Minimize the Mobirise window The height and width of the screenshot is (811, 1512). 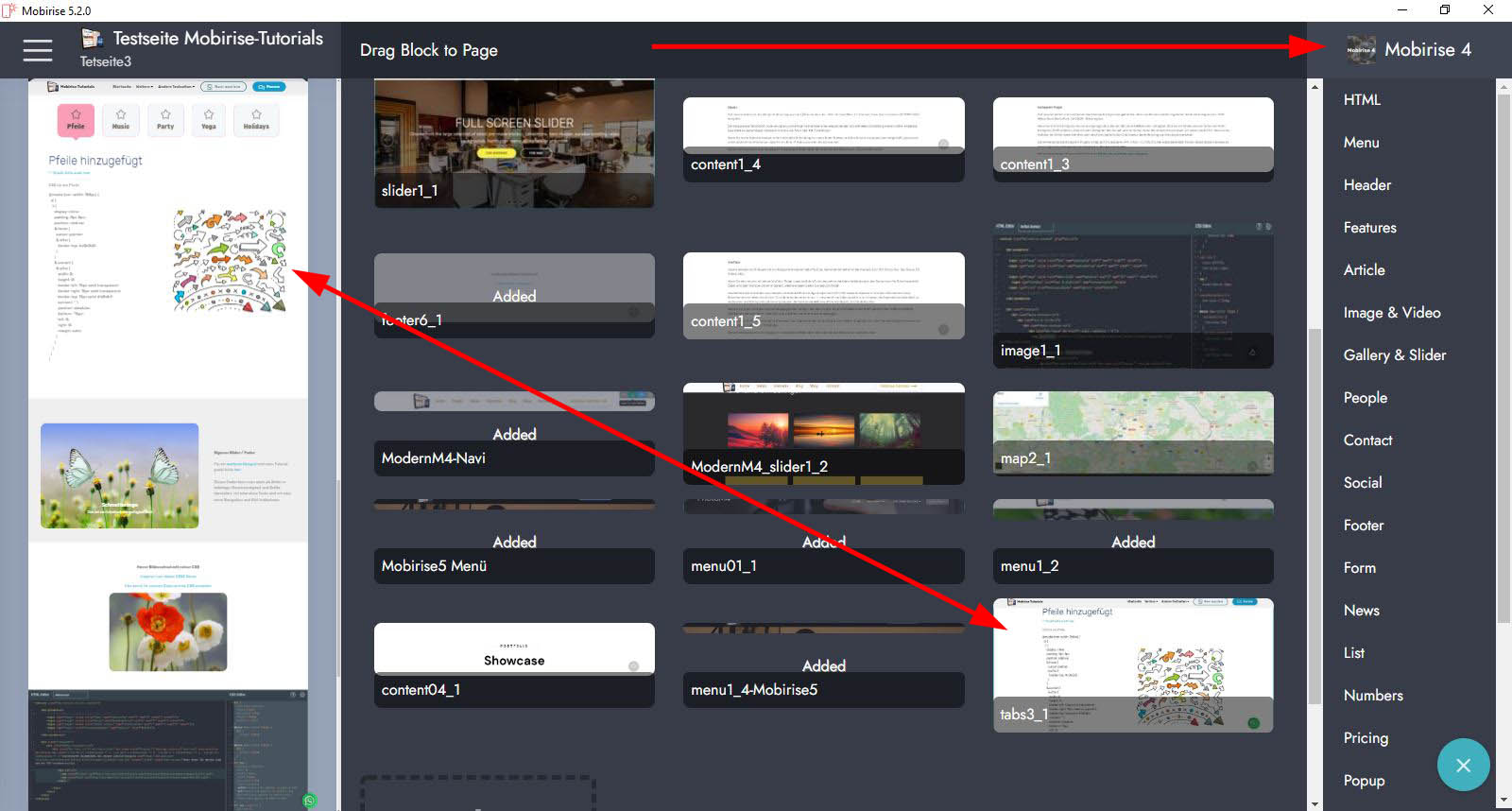(1401, 10)
